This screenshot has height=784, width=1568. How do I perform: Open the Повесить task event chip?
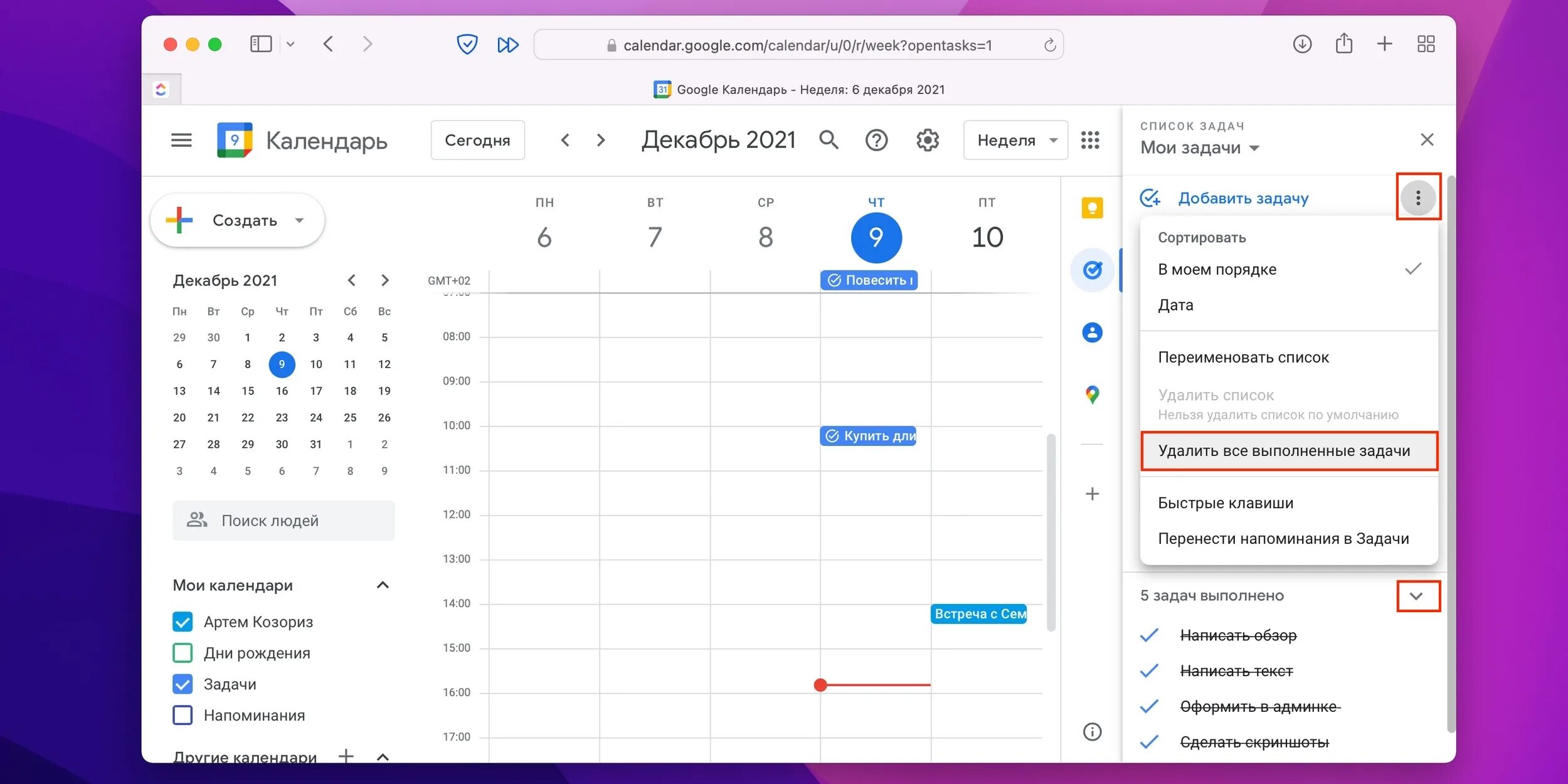pyautogui.click(x=869, y=280)
